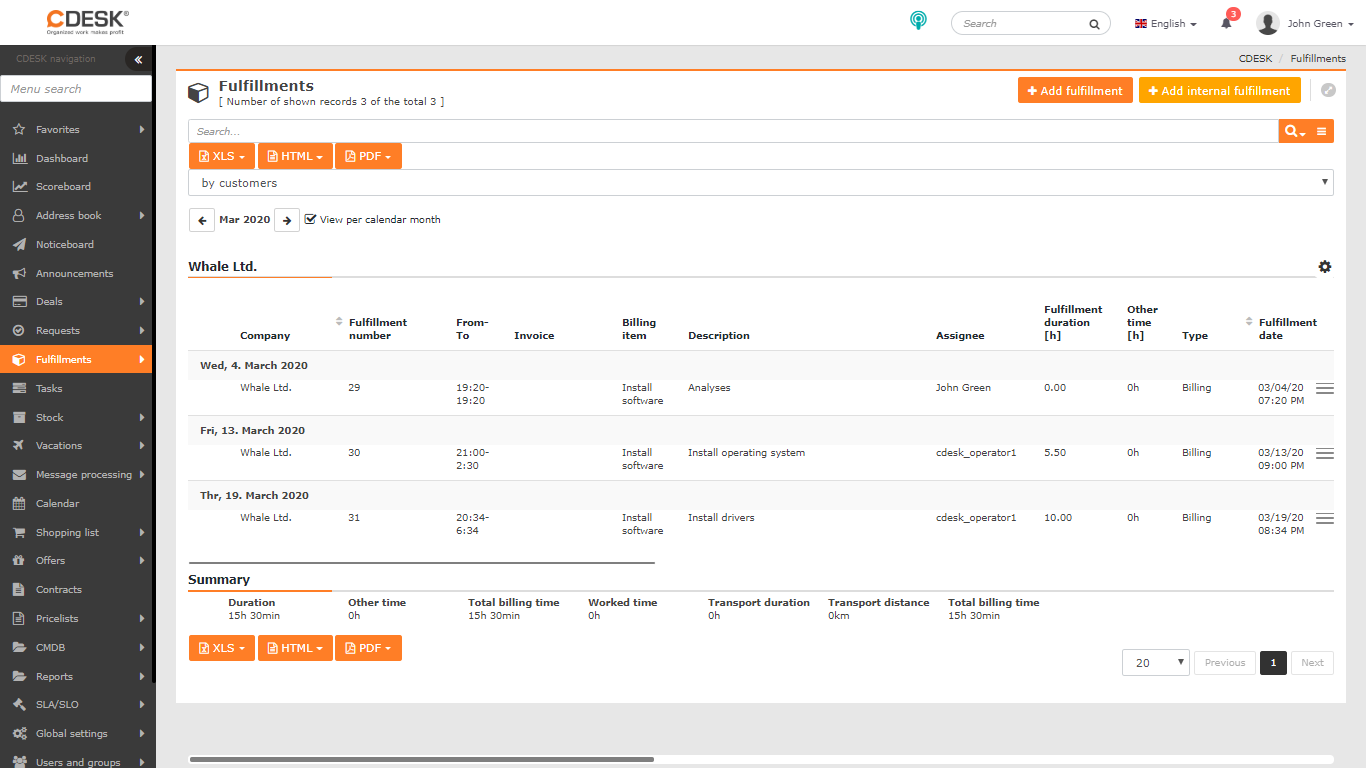Screen dimensions: 1366x768
Task: Collapse the CDESK navigation sidebar
Action: [138, 59]
